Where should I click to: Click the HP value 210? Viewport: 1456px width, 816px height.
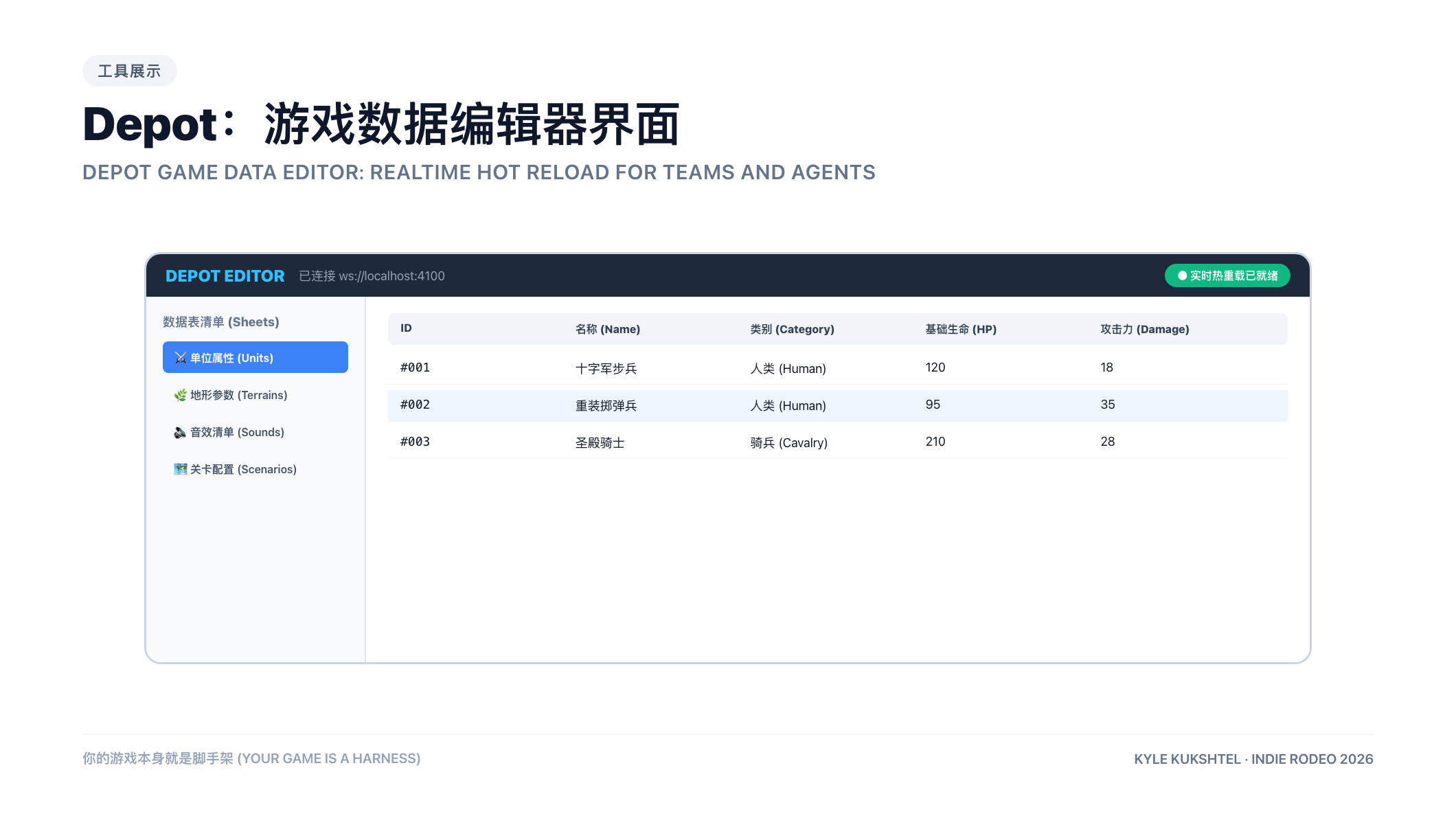point(935,442)
